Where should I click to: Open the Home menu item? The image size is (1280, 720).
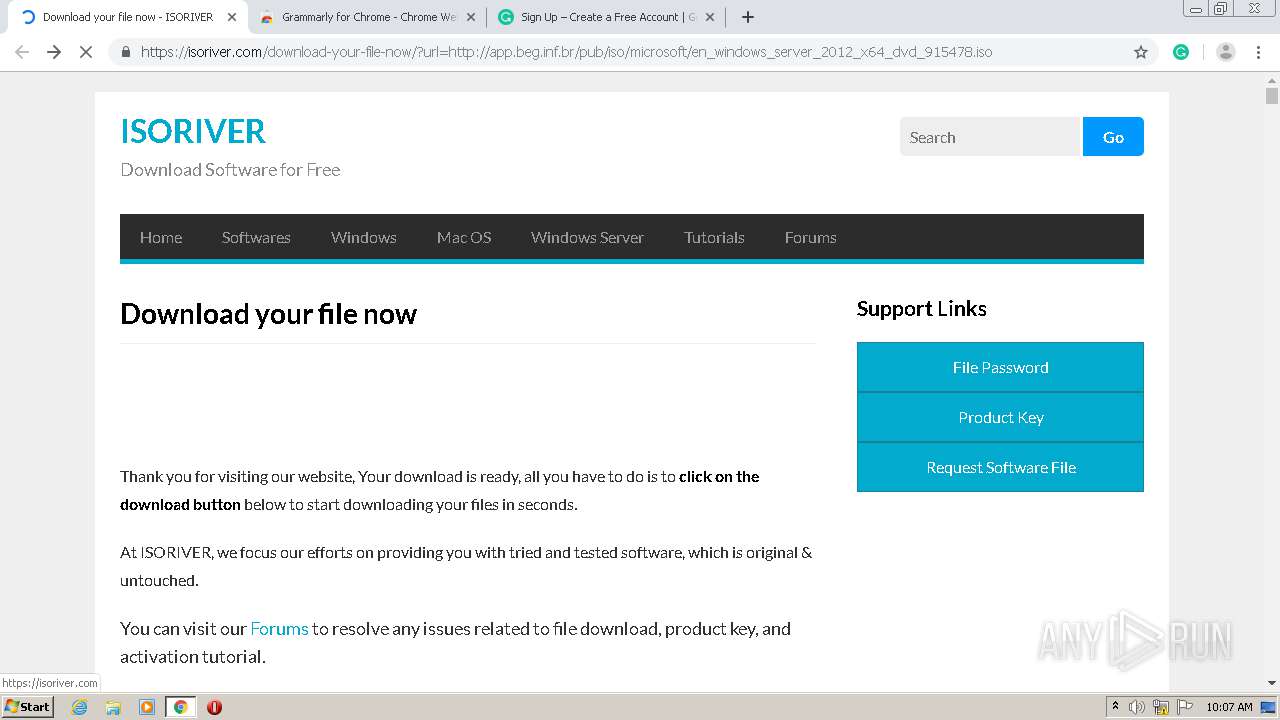(x=161, y=237)
